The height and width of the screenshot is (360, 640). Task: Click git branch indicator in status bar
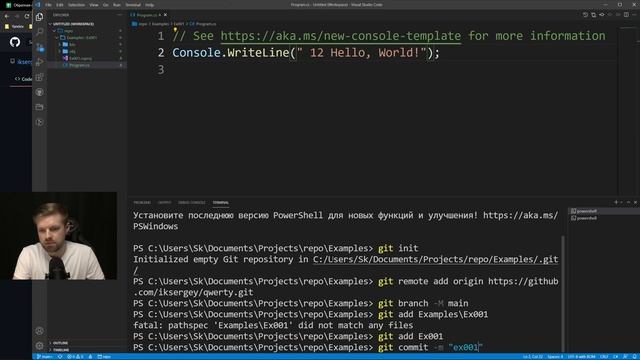point(45,357)
